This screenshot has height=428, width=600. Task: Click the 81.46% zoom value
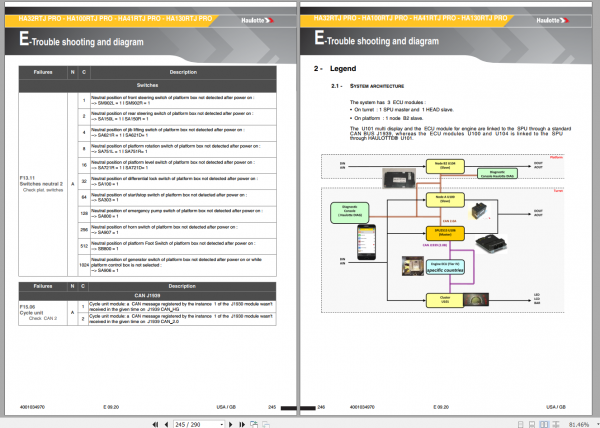578,425
